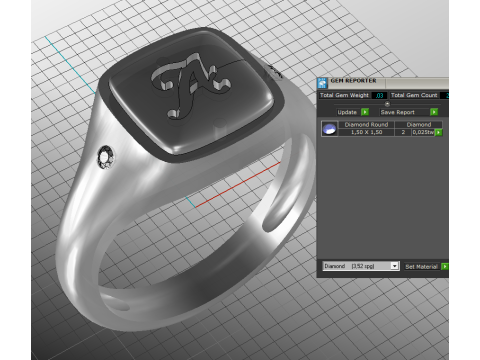This screenshot has height=360, width=480.
Task: Click the Total Gem Count label
Action: pos(414,95)
